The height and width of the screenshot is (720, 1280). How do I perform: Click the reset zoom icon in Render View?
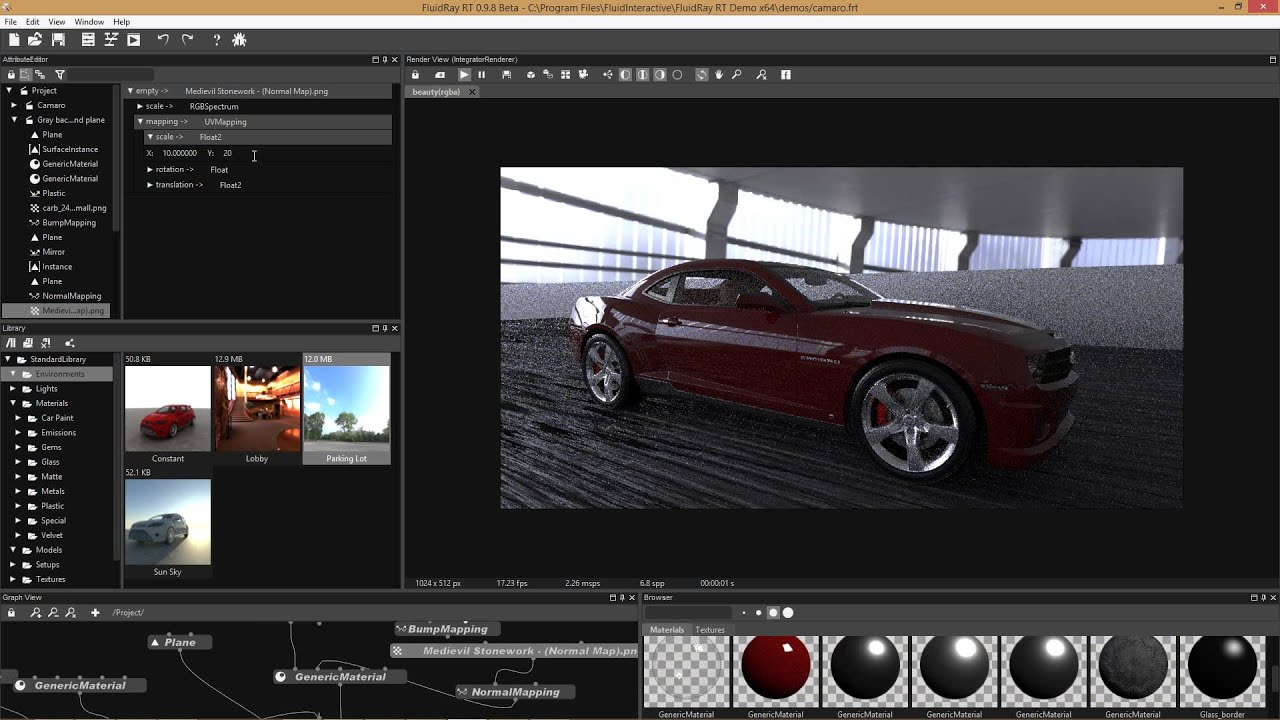coord(761,75)
